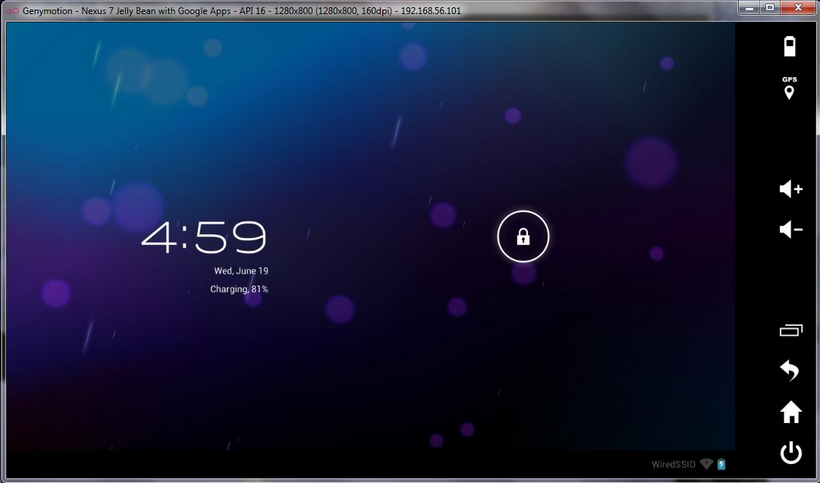Go back using the back arrow
The image size is (820, 483).
coord(790,371)
